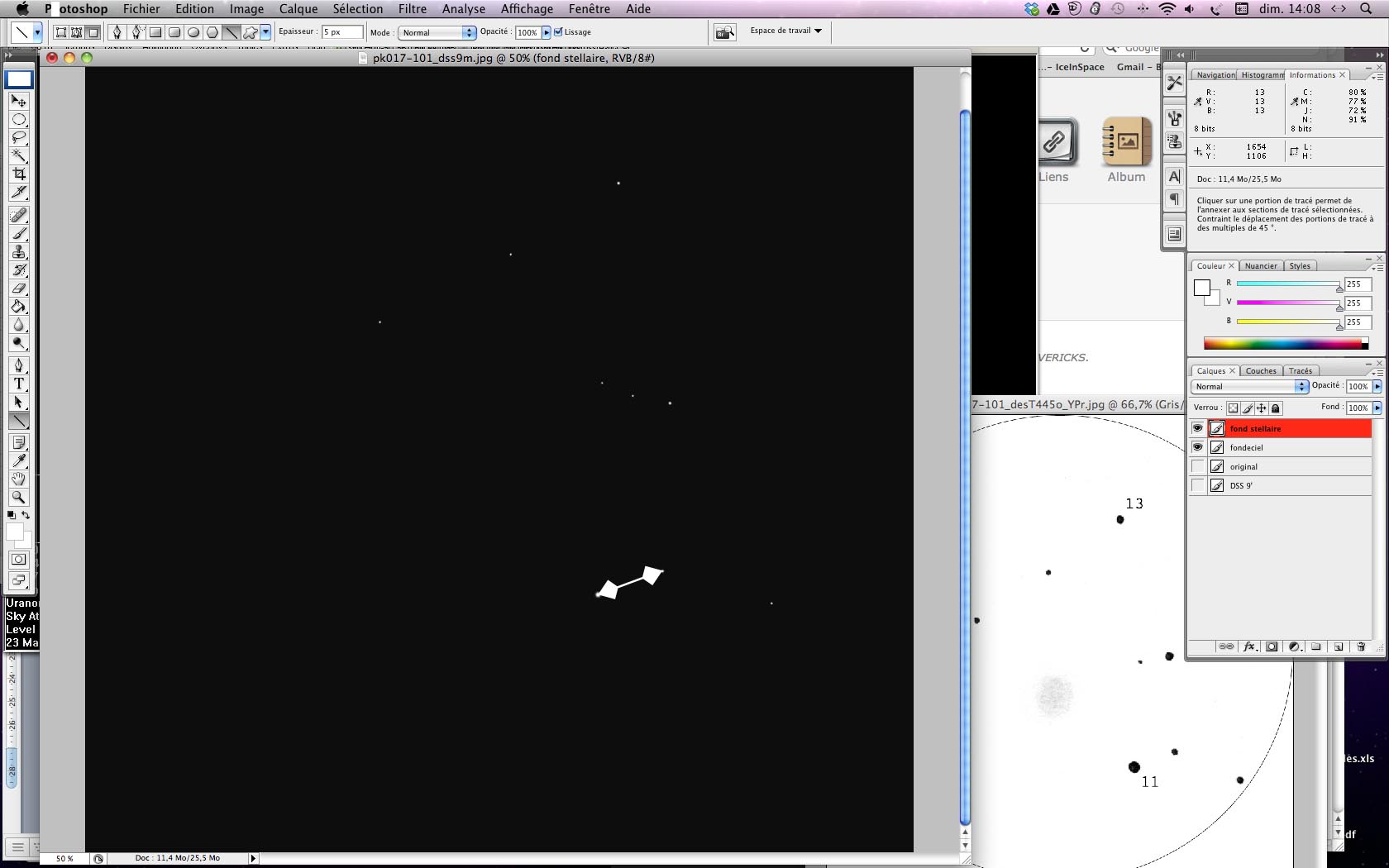1389x868 pixels.
Task: Show the original layer
Action: [x=1197, y=466]
